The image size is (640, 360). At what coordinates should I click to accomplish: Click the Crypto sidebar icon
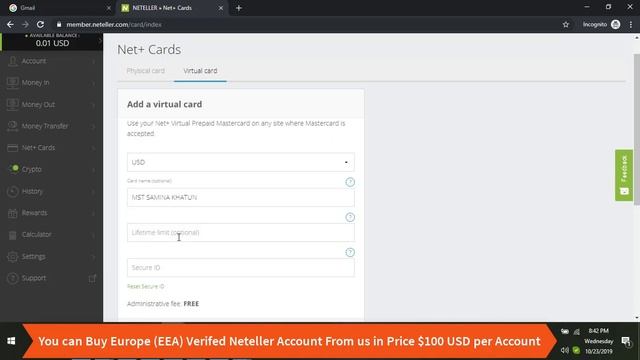click(13, 169)
